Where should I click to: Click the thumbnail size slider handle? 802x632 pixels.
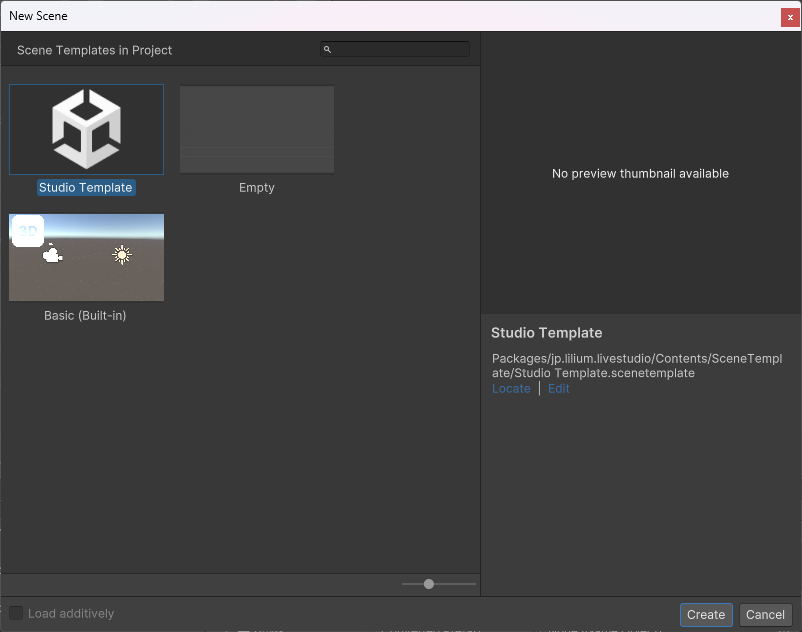click(x=429, y=584)
